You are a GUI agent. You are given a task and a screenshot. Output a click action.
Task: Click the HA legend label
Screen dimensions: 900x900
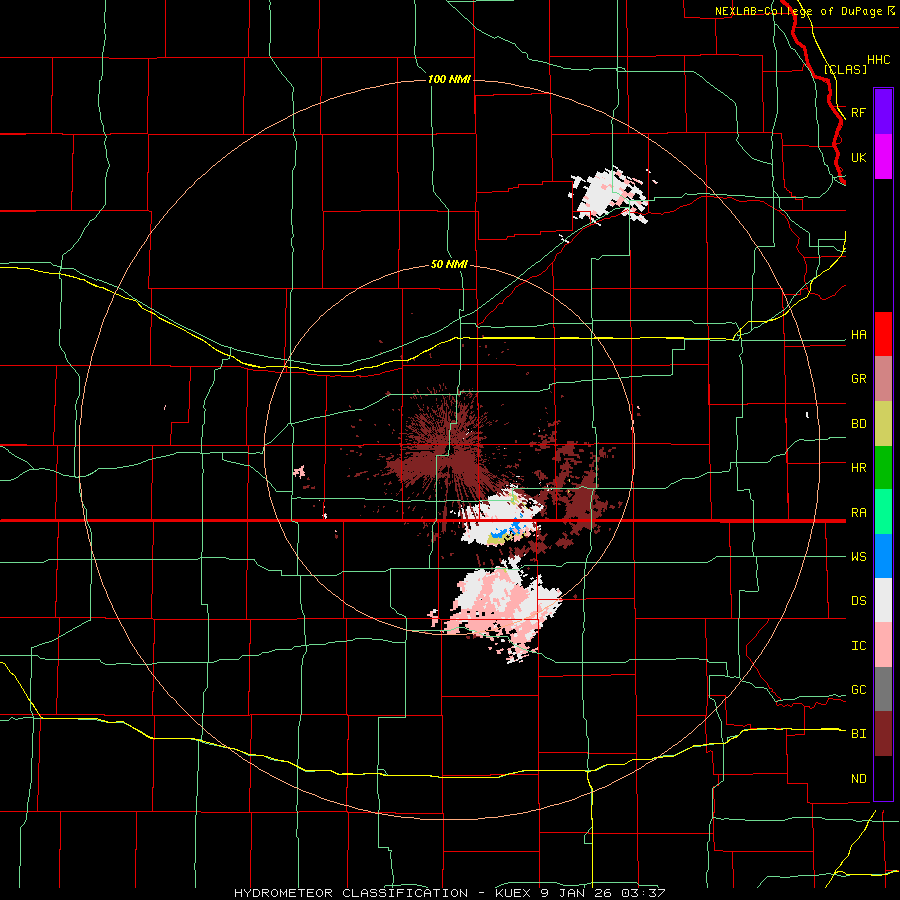(x=859, y=335)
